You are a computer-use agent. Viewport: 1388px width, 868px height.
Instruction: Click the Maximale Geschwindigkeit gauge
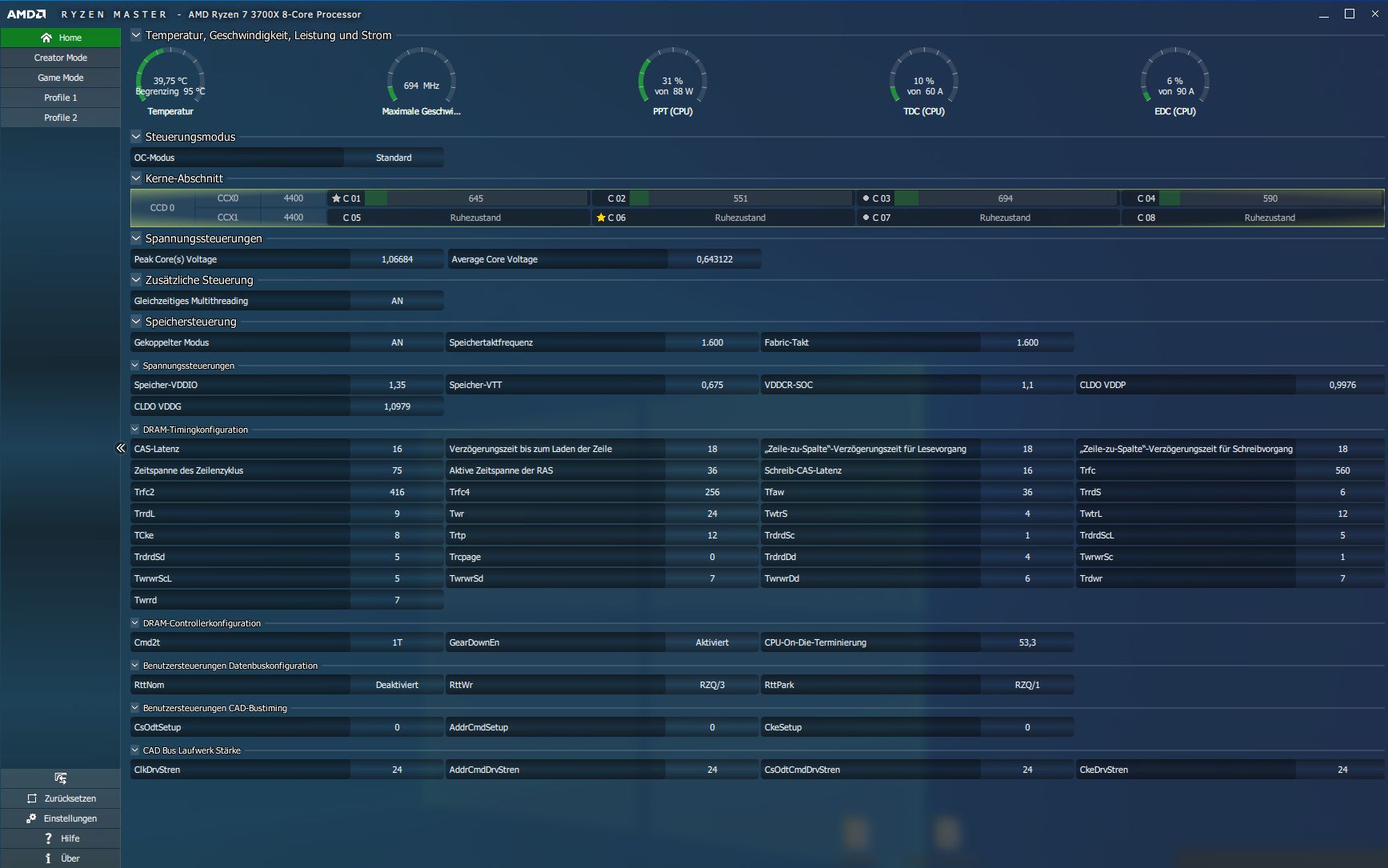click(422, 82)
